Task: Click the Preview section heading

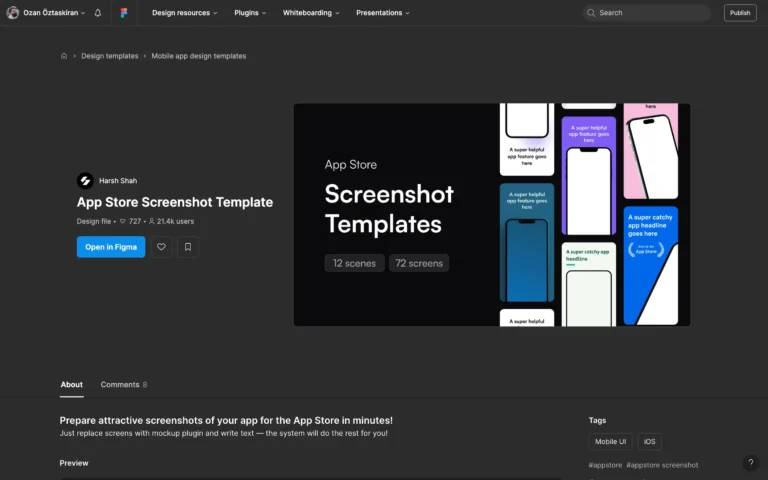Action: point(74,463)
